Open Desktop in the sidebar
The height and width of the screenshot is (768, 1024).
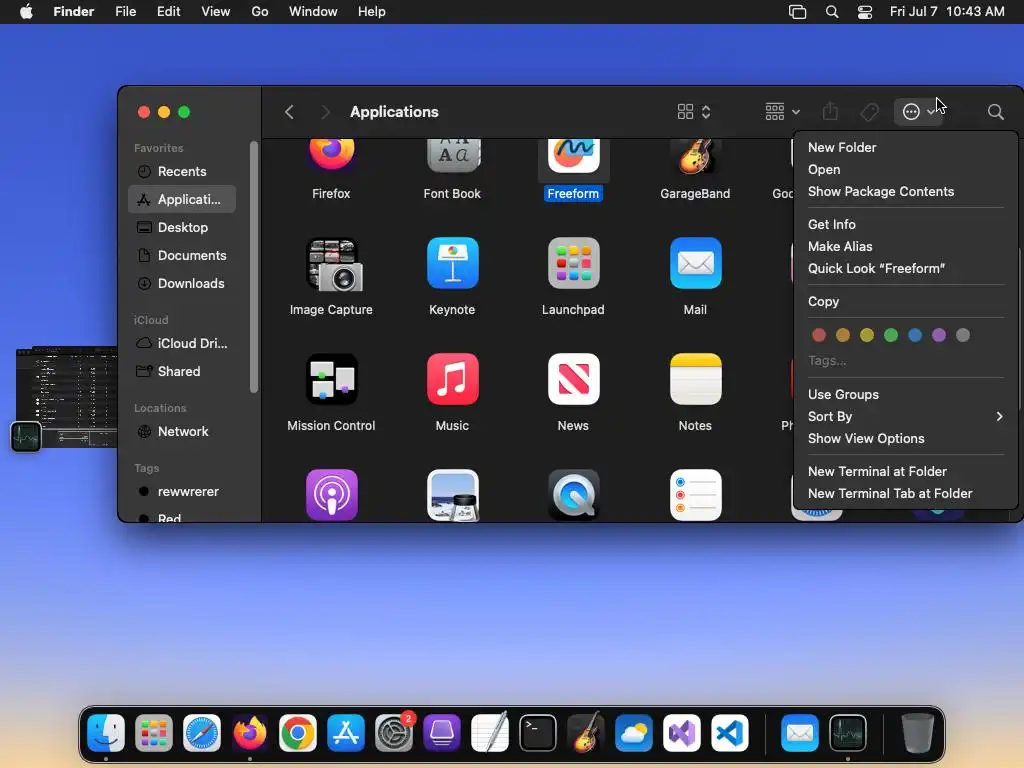tap(182, 228)
